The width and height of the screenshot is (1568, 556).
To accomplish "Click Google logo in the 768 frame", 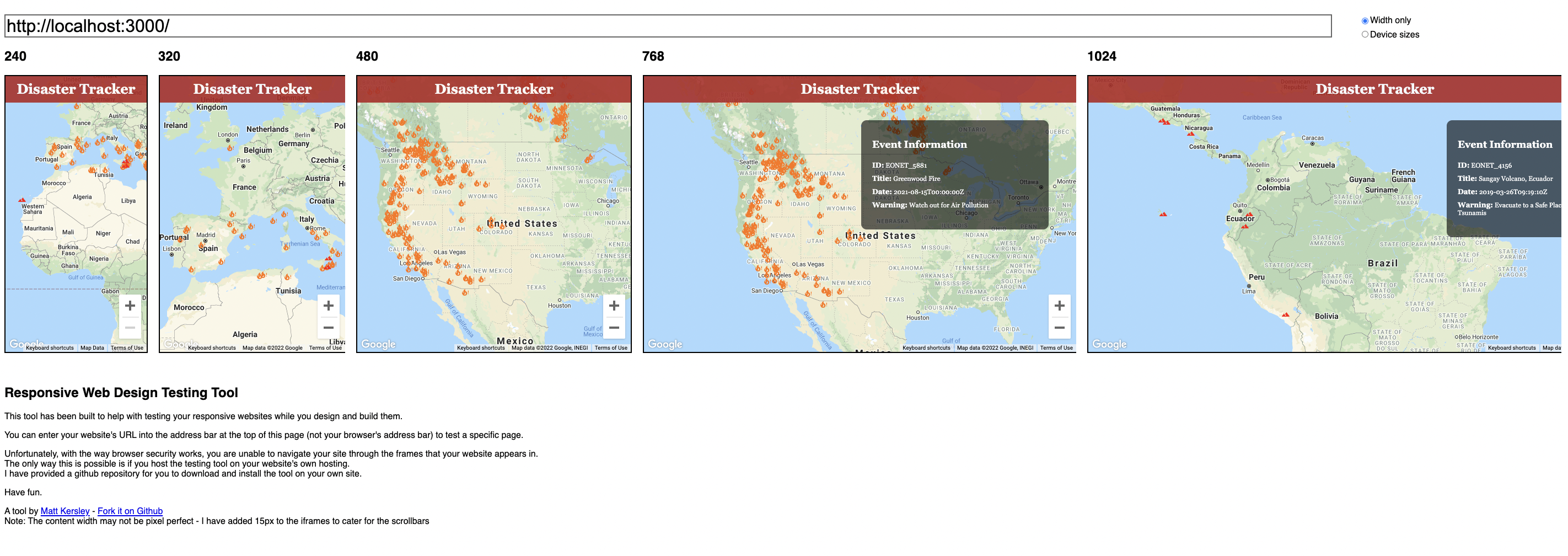I will [665, 344].
